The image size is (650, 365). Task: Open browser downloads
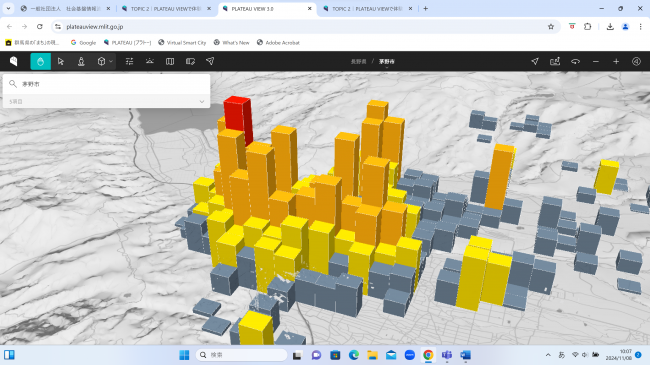(610, 27)
